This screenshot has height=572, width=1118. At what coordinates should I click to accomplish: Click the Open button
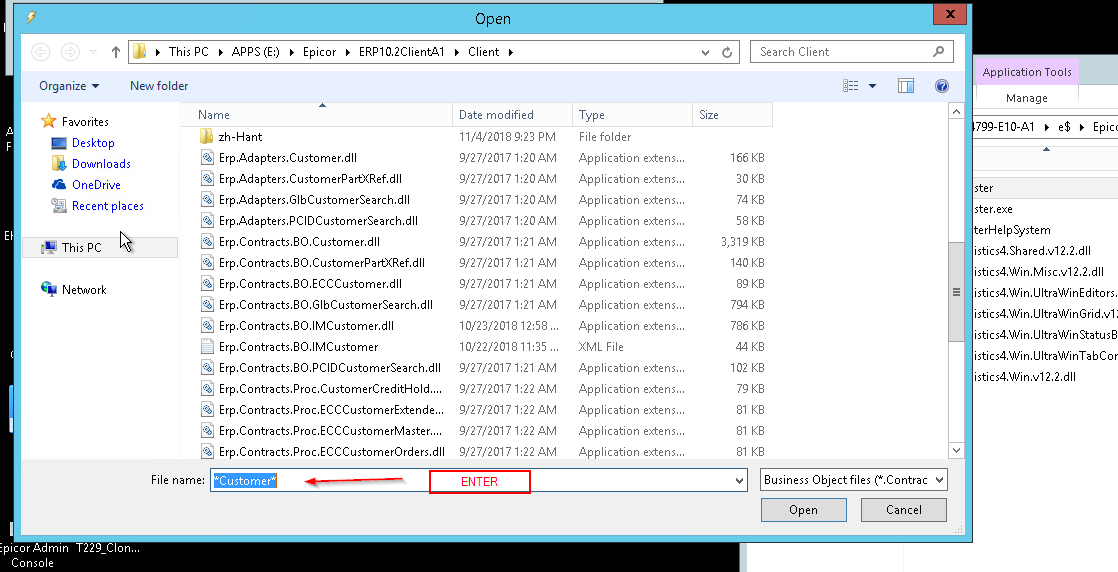pos(804,510)
